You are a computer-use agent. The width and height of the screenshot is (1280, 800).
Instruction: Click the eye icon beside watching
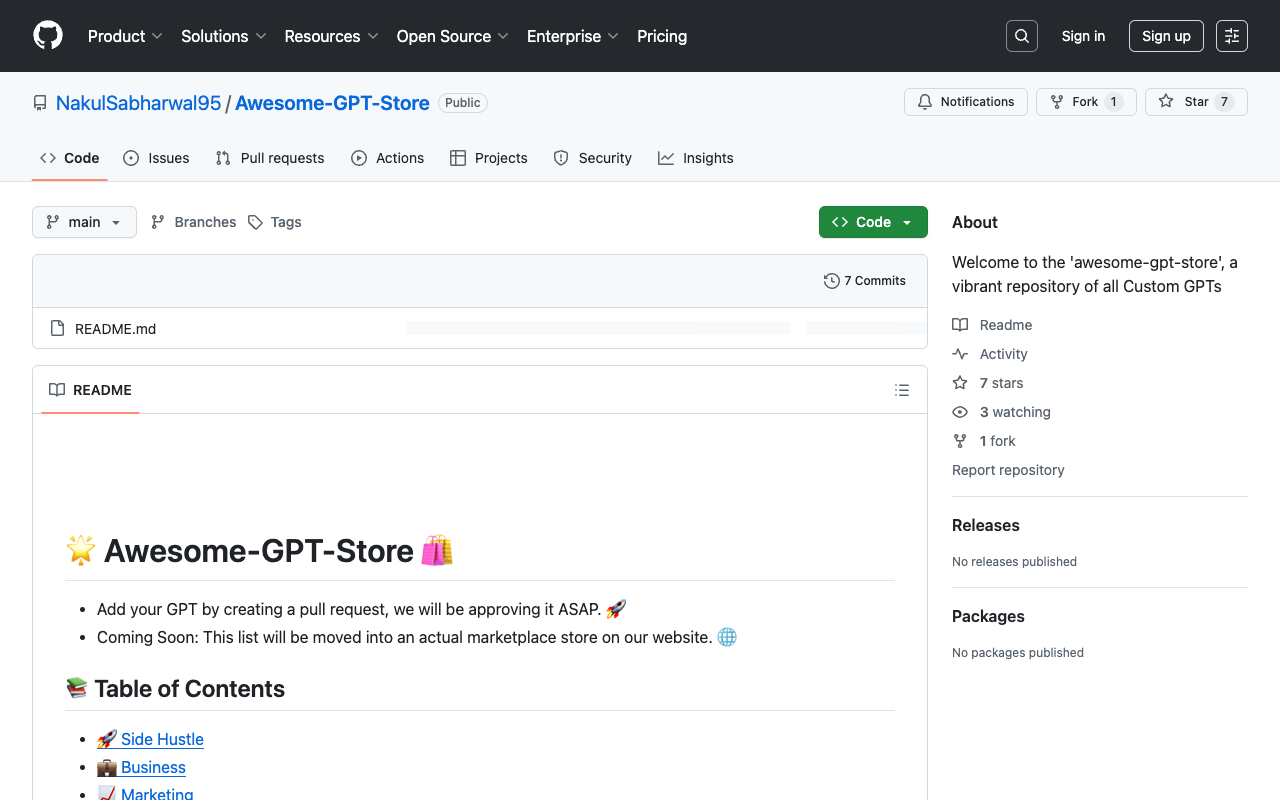(x=960, y=412)
